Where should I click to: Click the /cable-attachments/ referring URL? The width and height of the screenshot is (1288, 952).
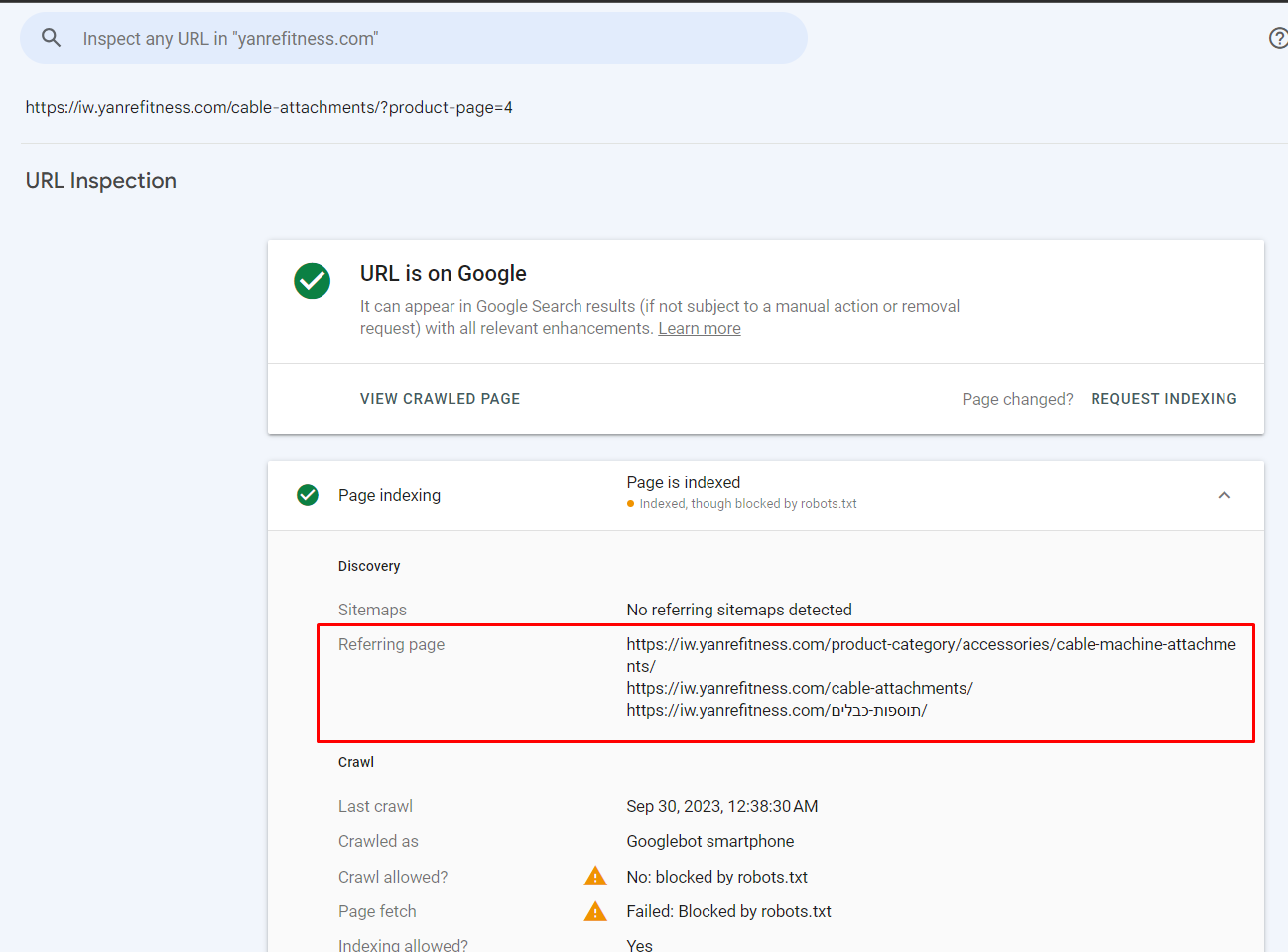point(800,688)
